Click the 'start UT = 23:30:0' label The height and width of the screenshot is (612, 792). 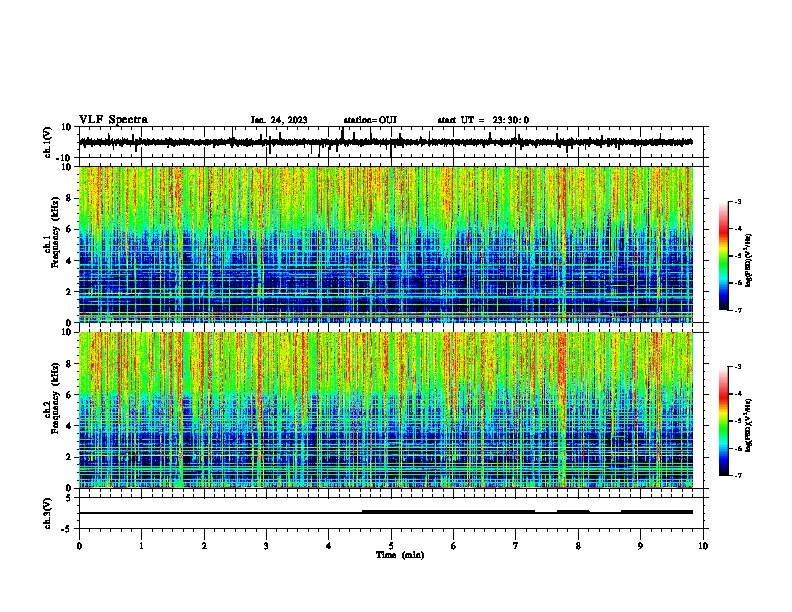483,120
